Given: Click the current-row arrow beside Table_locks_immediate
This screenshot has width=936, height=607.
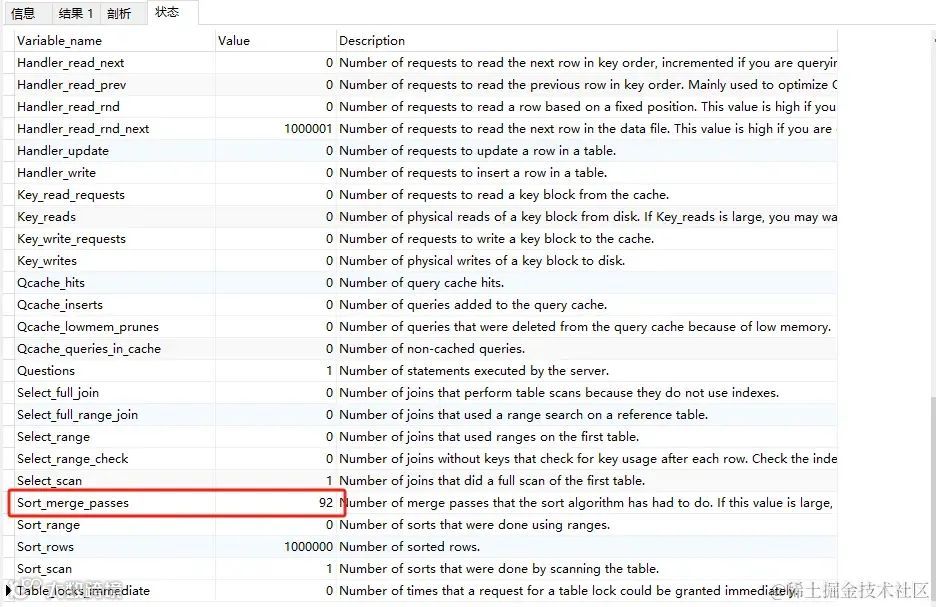Looking at the screenshot, I should 8,591.
